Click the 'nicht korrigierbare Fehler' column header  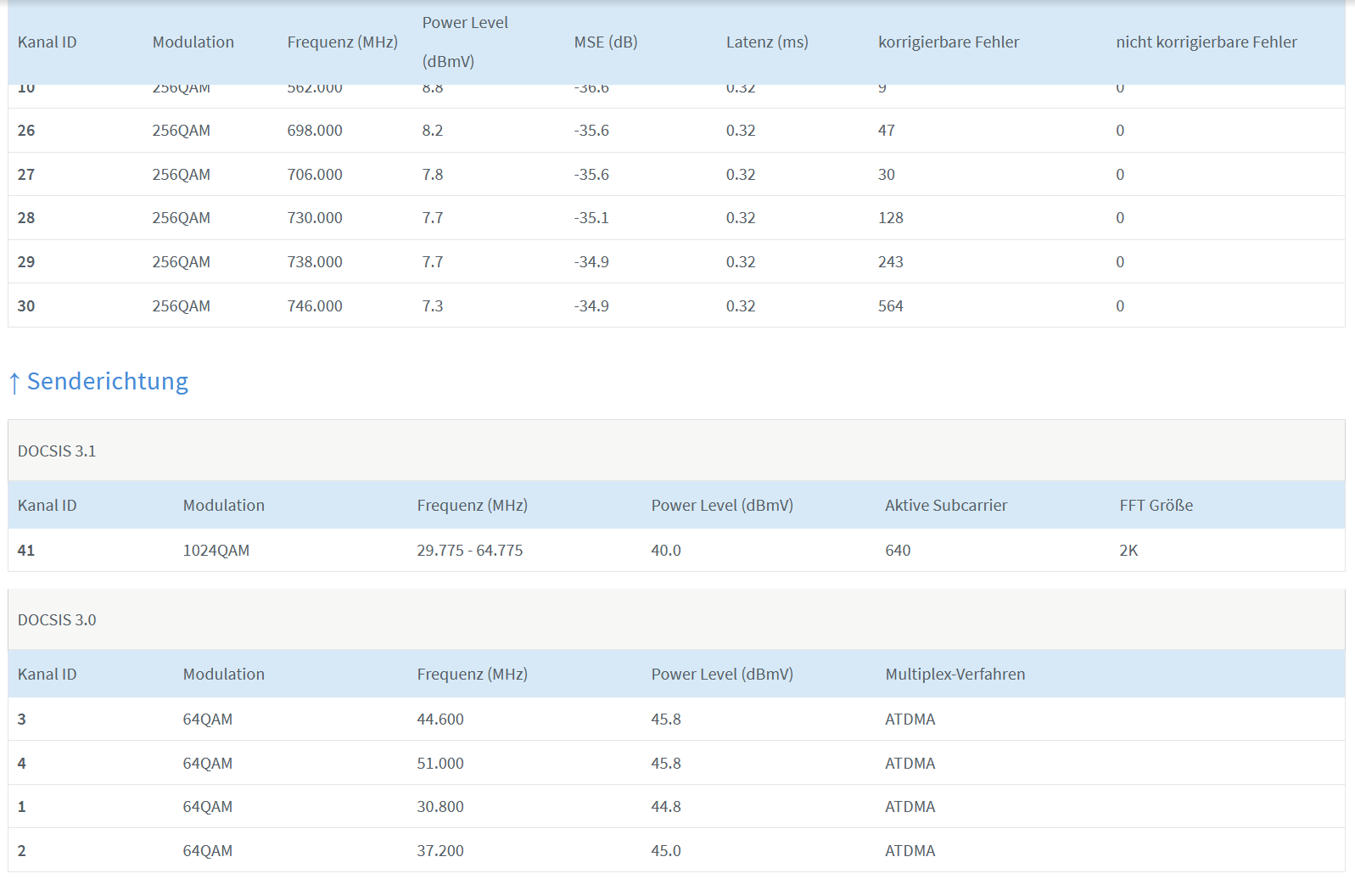(1207, 42)
